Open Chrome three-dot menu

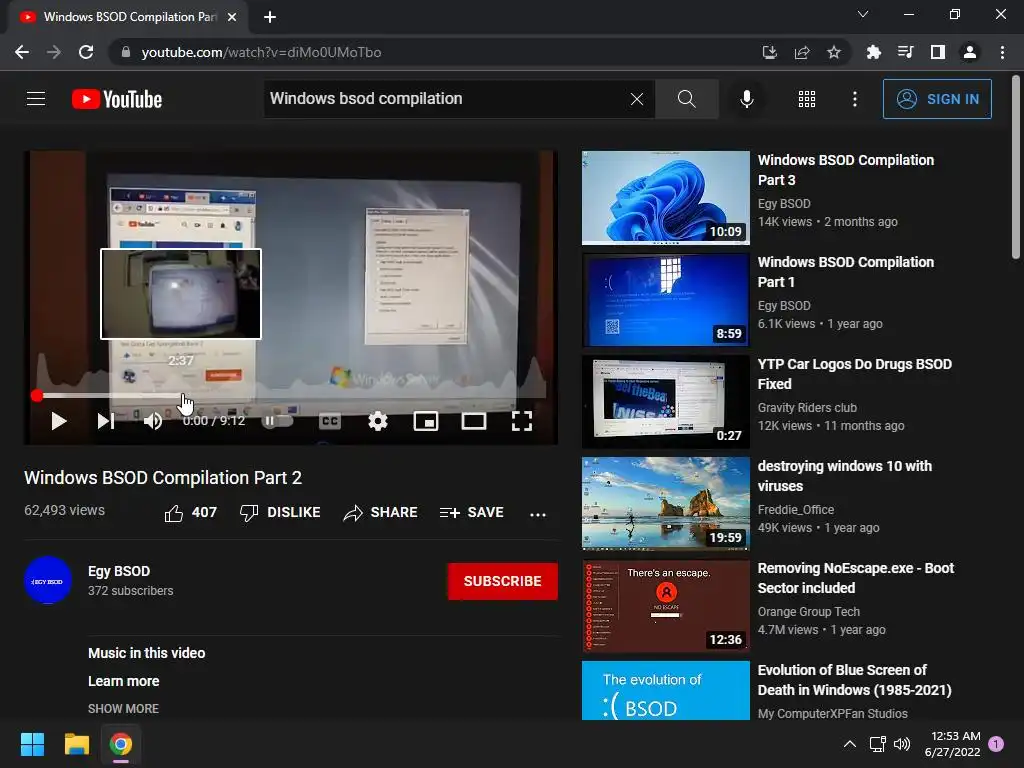1002,52
